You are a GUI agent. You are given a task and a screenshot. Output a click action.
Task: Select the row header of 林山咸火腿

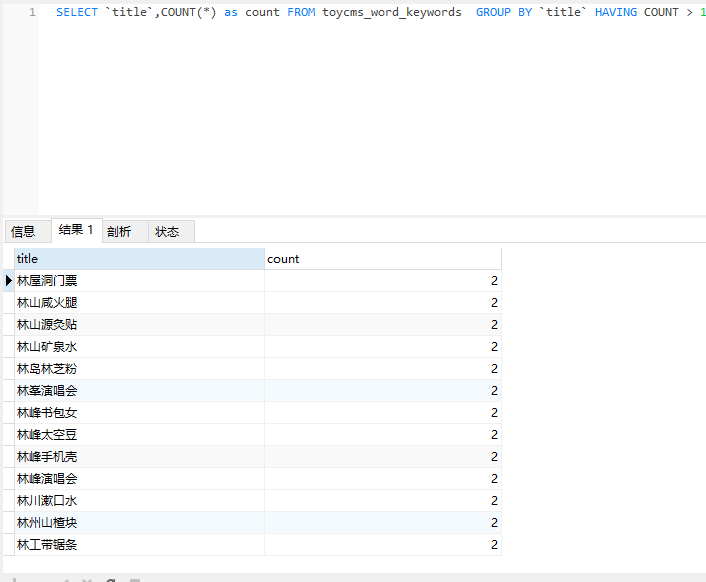point(9,303)
